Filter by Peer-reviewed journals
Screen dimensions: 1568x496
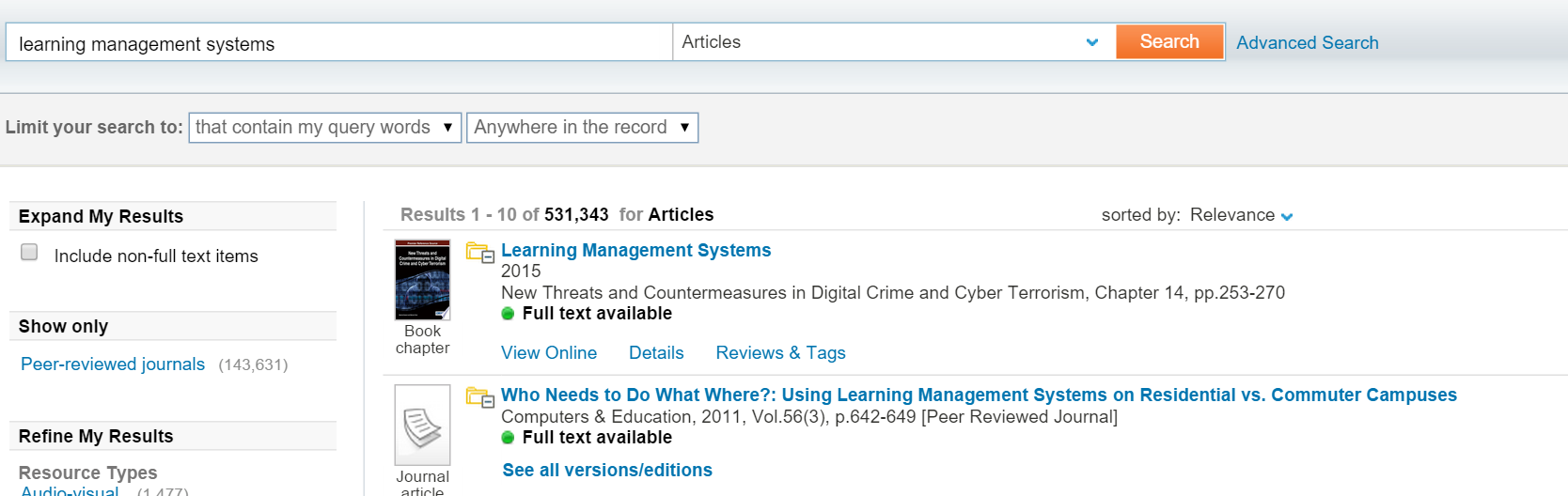[113, 364]
